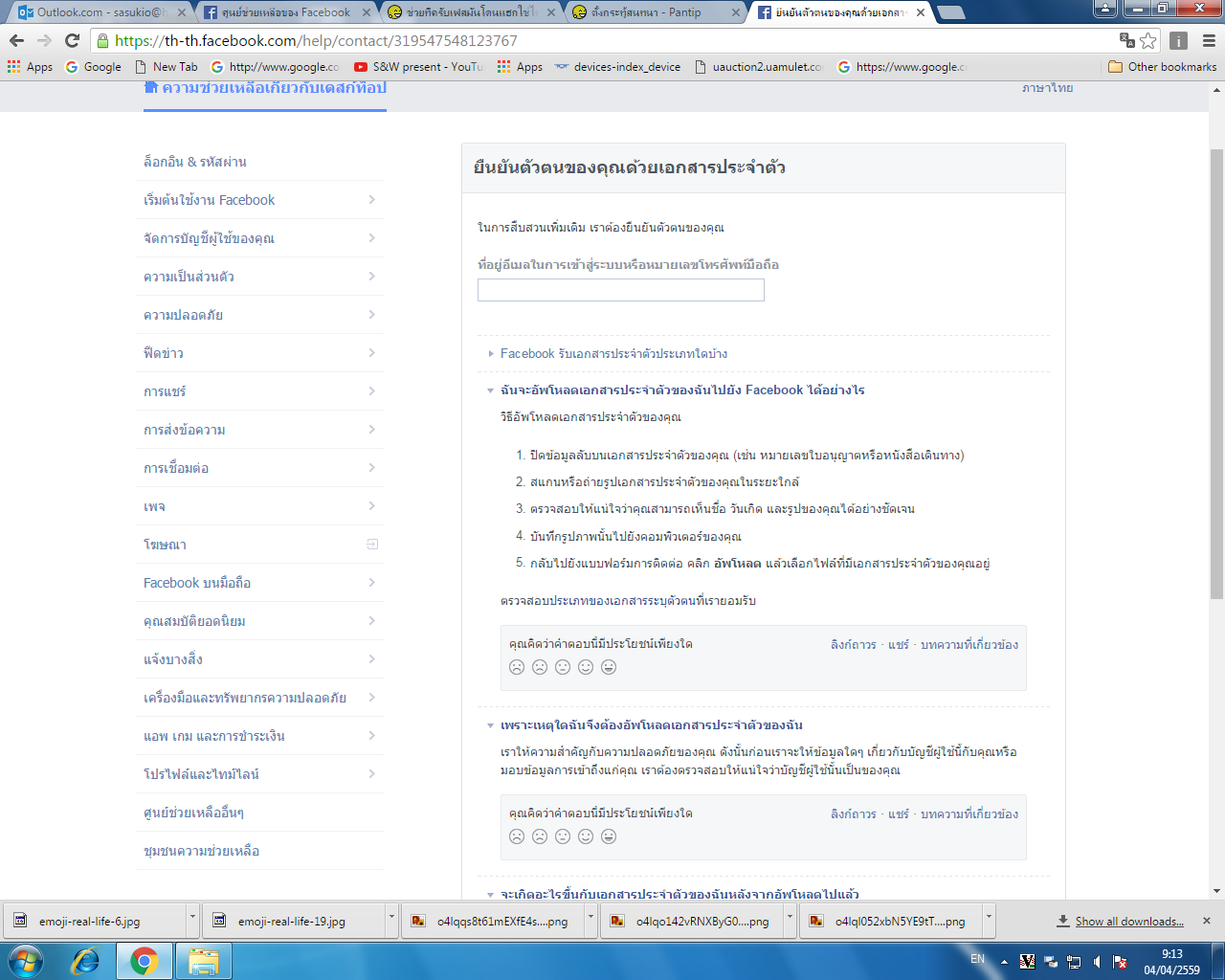Screen dimensions: 1225x980
Task: Close the downloads bar
Action: pyautogui.click(x=1207, y=921)
